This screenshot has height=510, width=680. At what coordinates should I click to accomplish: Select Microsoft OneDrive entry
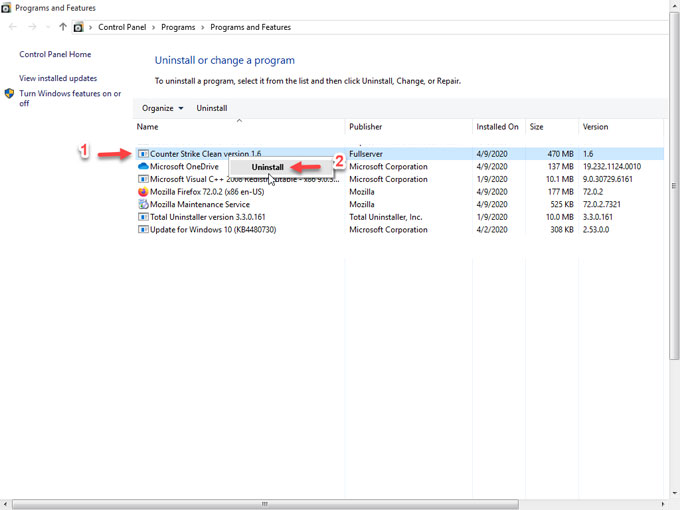(x=184, y=166)
